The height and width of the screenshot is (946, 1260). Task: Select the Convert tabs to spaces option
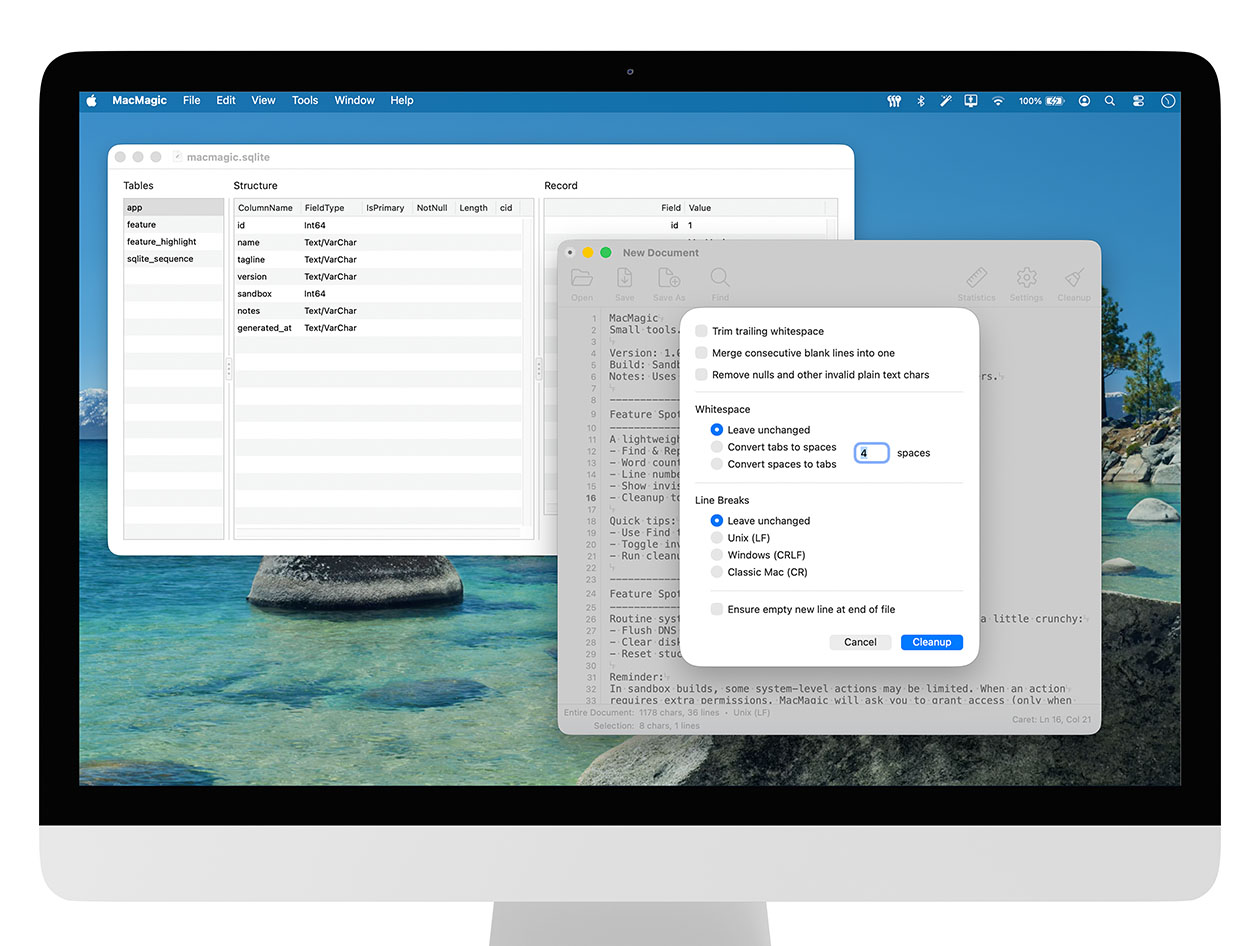pyautogui.click(x=716, y=447)
